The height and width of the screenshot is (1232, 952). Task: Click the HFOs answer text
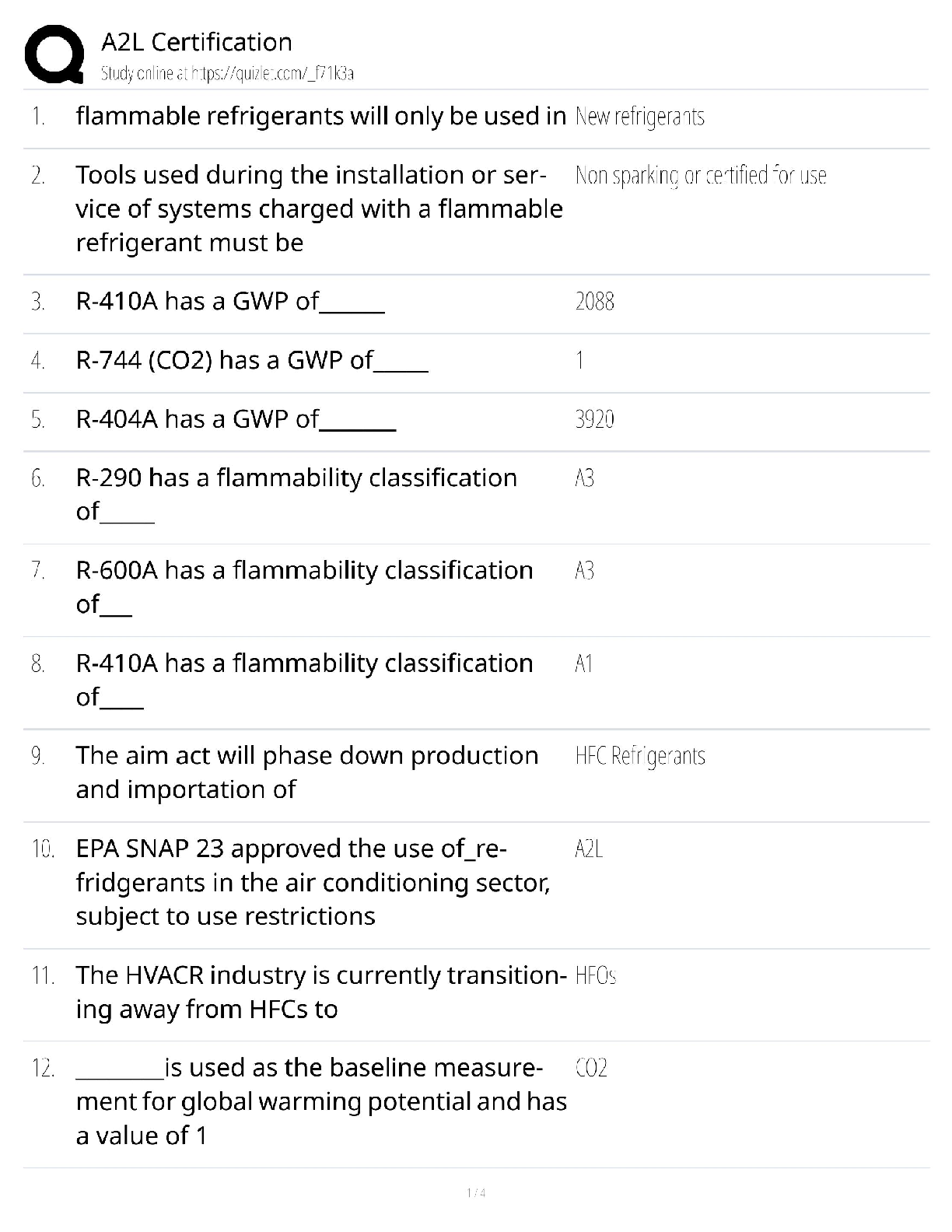595,975
